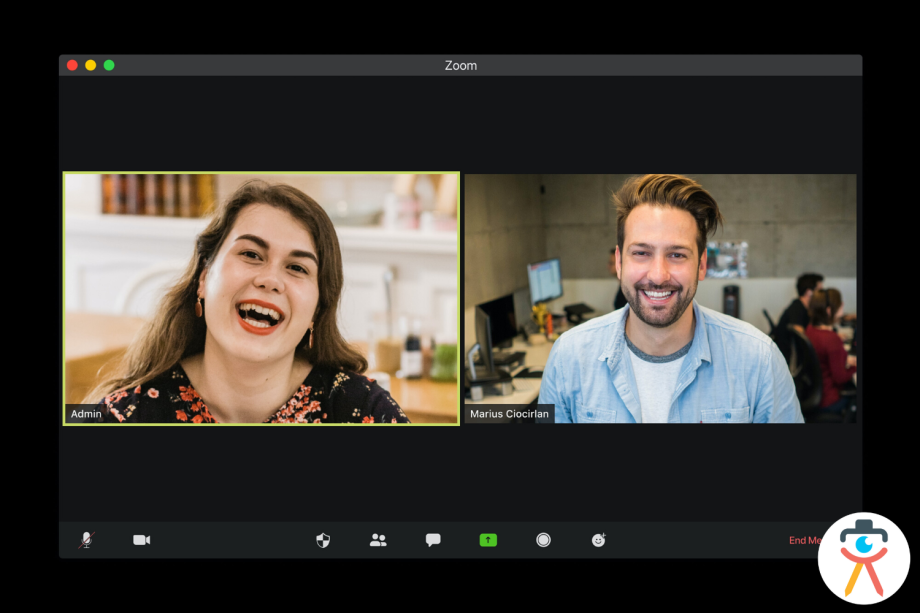Start recording with the Record icon
920x613 pixels.
click(x=543, y=540)
